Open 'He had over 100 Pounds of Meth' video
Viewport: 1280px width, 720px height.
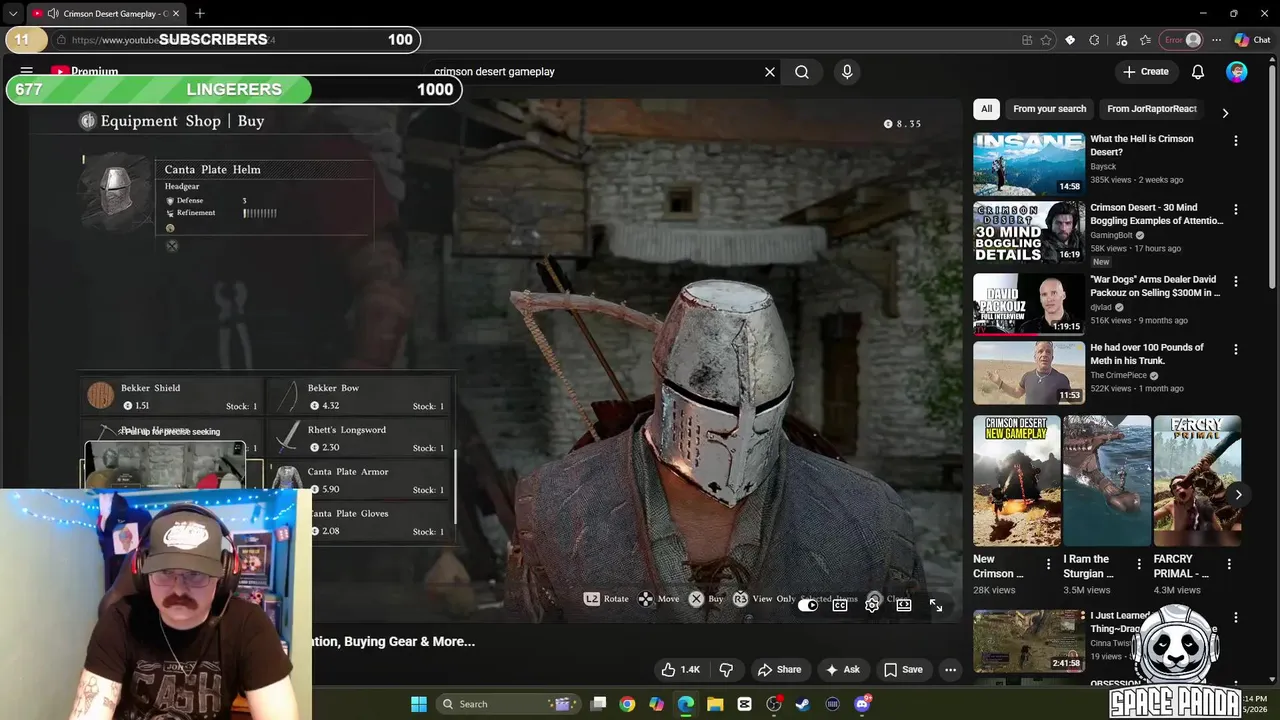click(x=1029, y=373)
